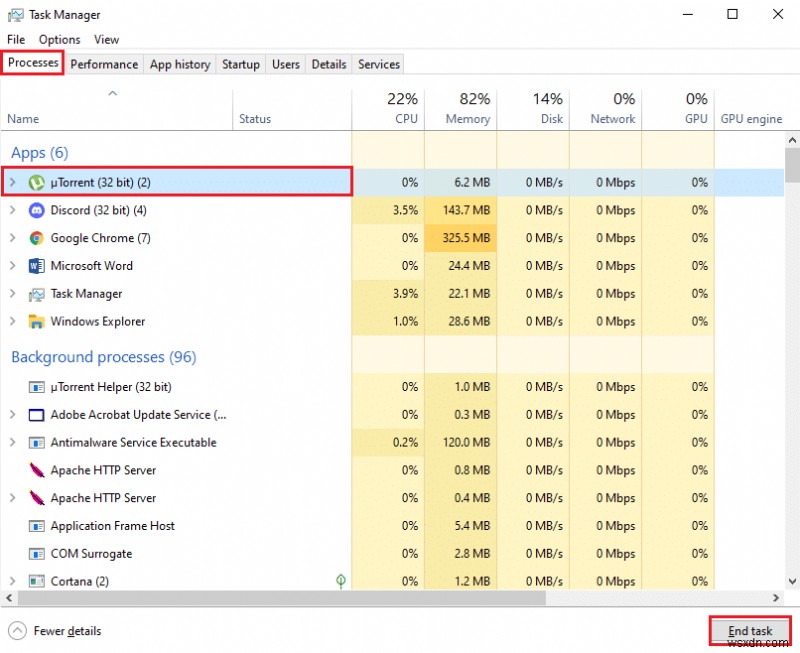800x653 pixels.
Task: Expand the Microsoft Word process group
Action: (13, 266)
